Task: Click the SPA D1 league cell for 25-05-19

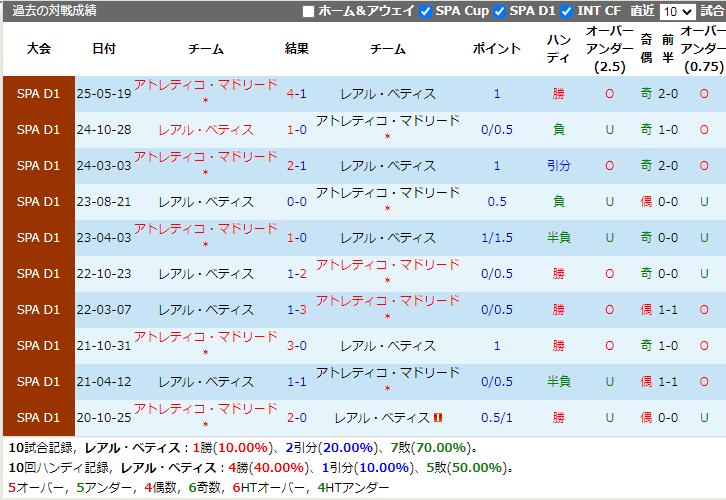Action: (x=39, y=94)
